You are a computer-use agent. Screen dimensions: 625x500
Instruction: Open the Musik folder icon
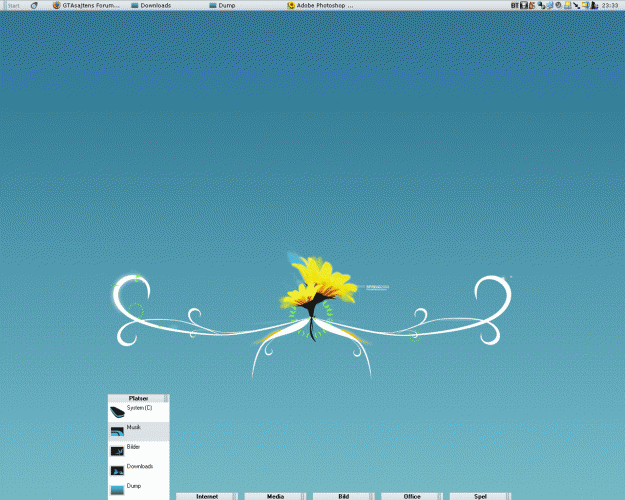tap(117, 430)
